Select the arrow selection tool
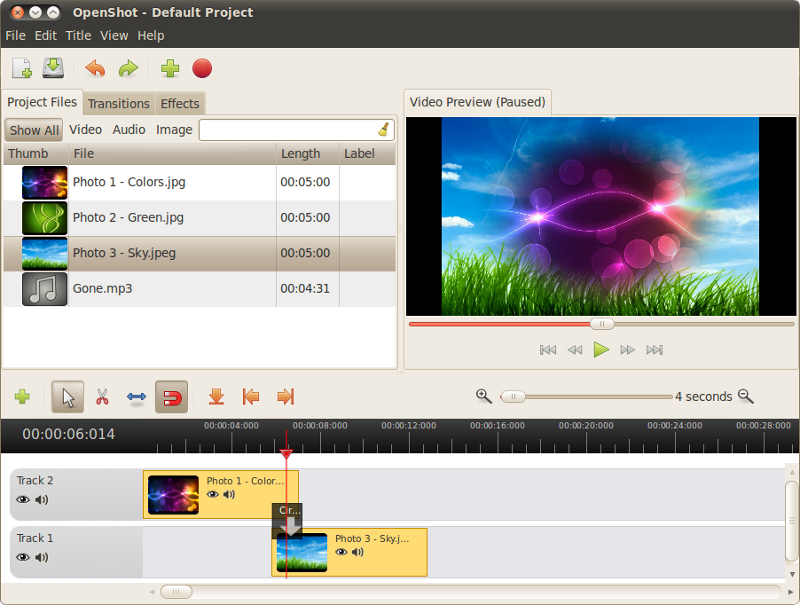 pyautogui.click(x=66, y=396)
